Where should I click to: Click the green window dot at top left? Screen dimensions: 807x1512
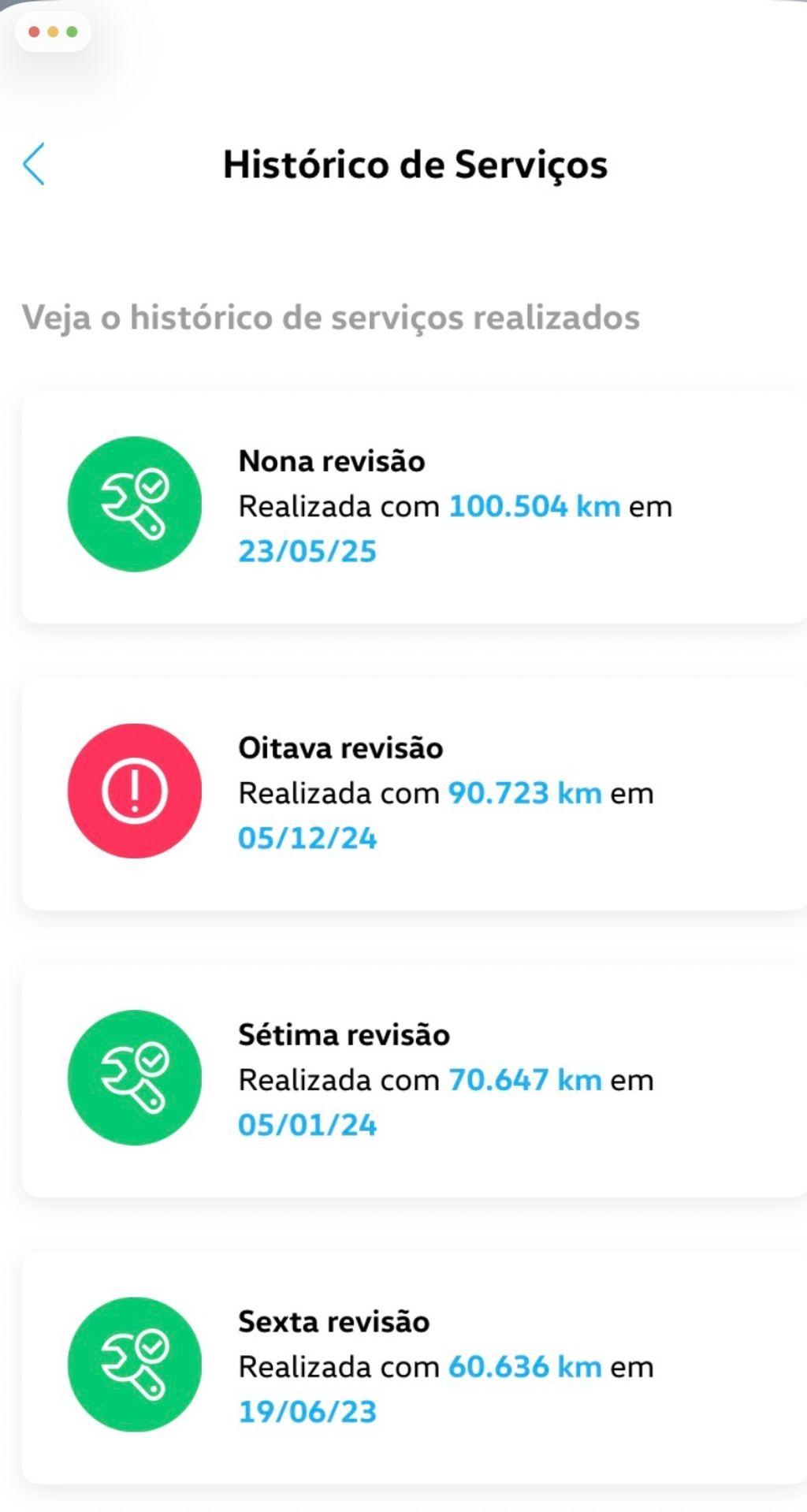(x=72, y=32)
